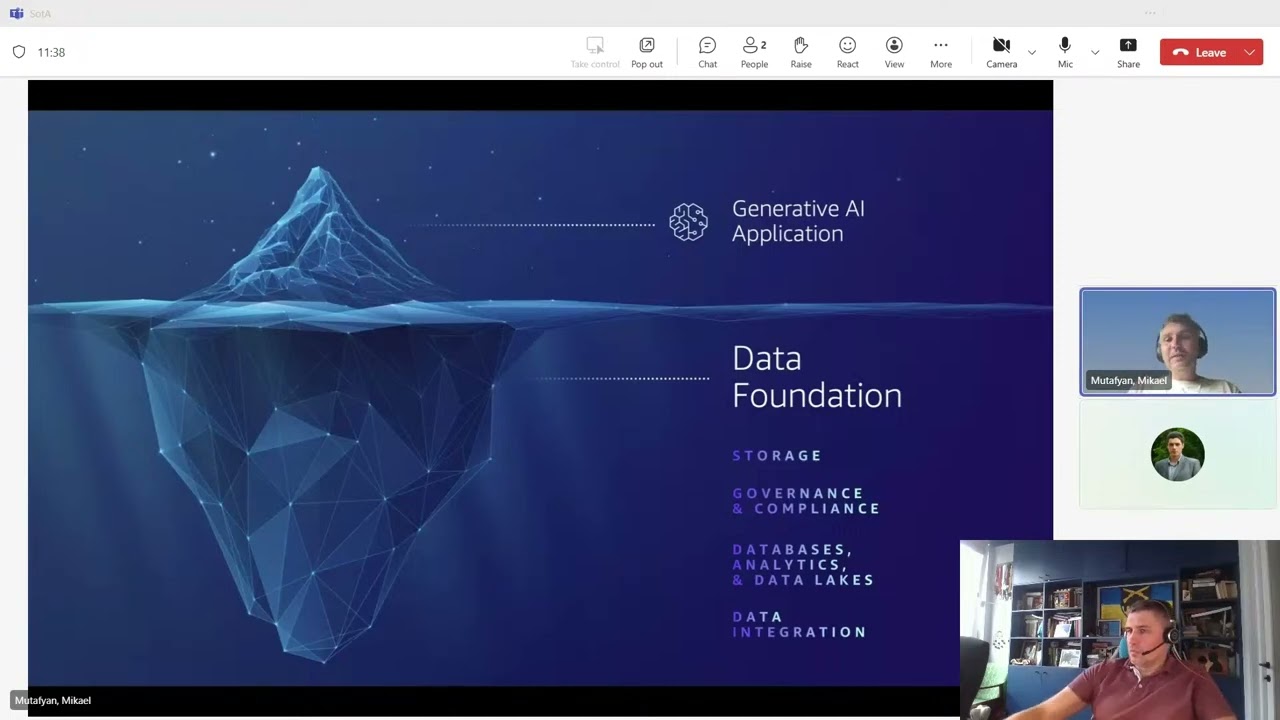Click the 11:38 meeting timer
The height and width of the screenshot is (720, 1280).
(51, 52)
